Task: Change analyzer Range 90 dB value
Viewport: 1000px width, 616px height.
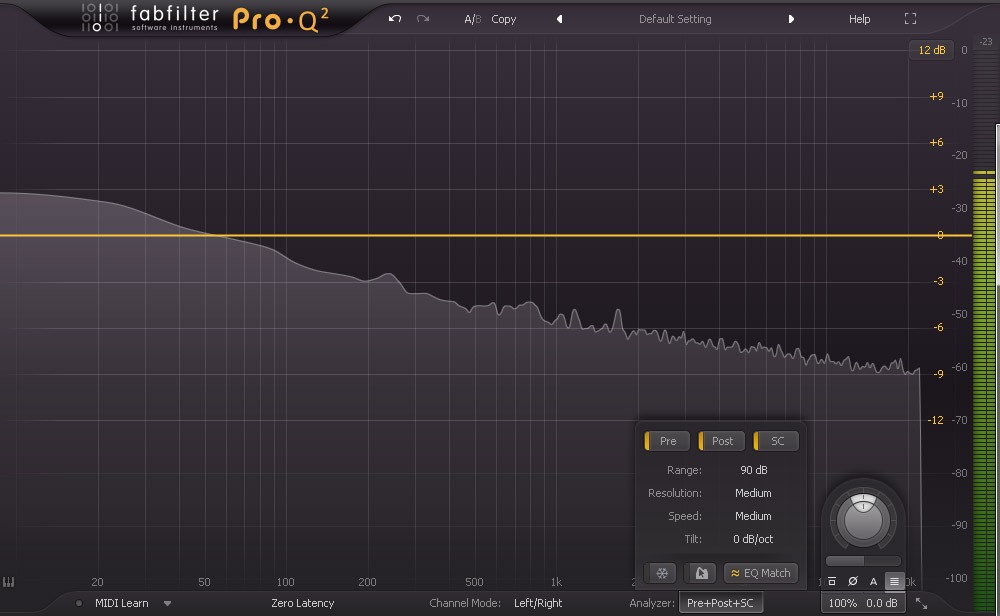Action: pyautogui.click(x=753, y=470)
